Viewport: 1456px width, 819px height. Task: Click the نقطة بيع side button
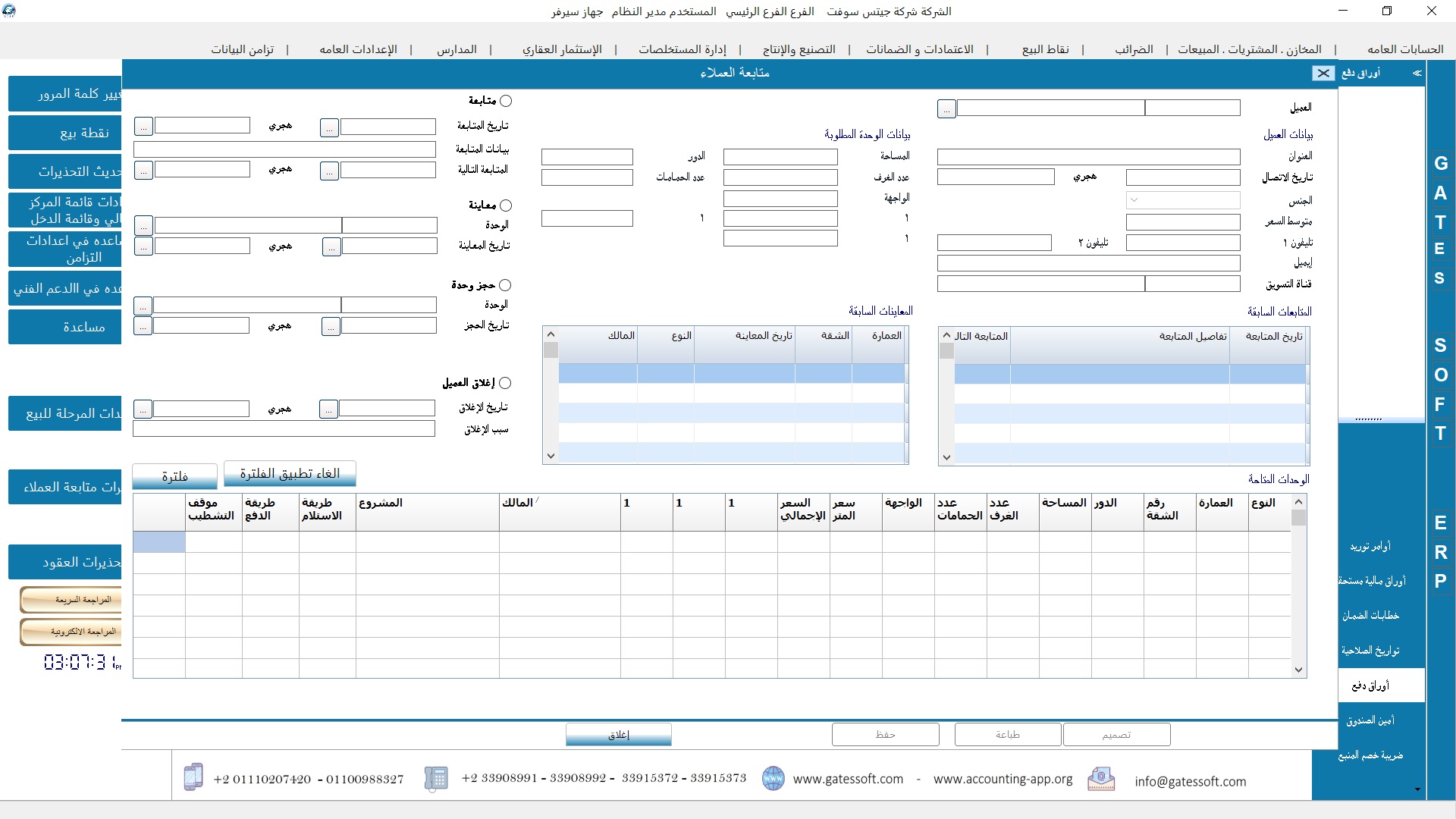pyautogui.click(x=65, y=133)
